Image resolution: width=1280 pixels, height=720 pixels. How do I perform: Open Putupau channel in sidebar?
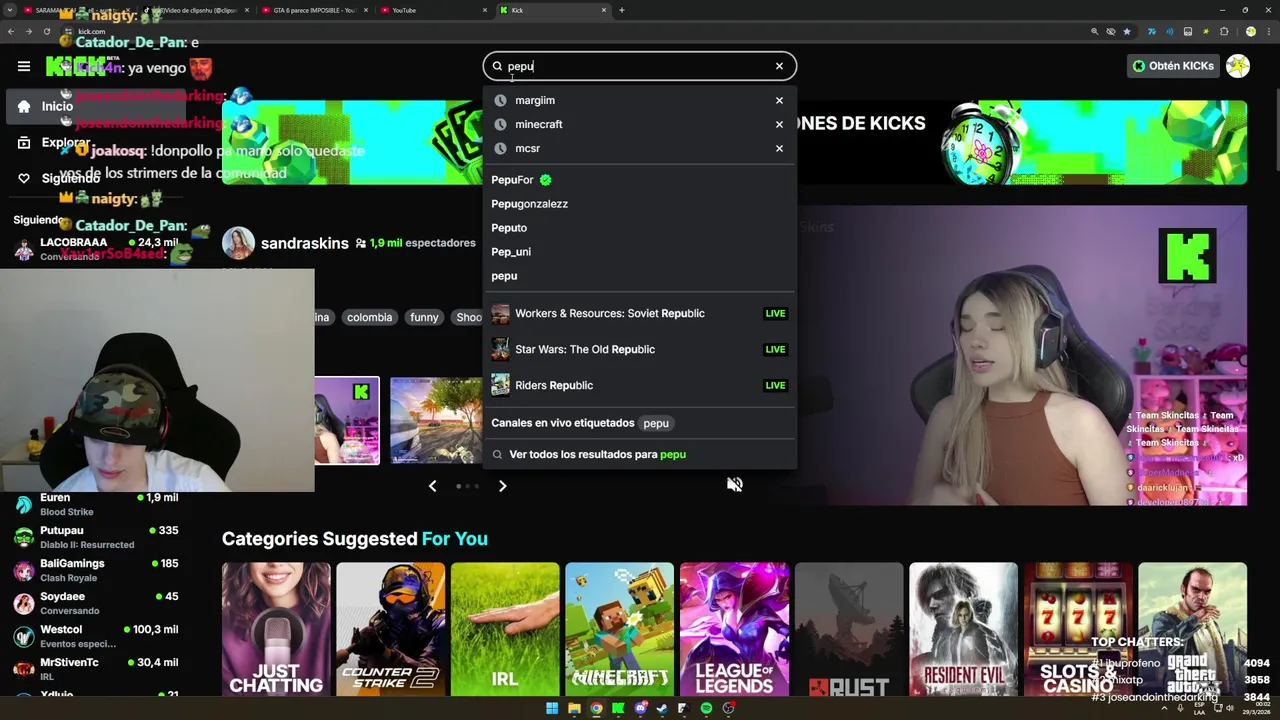96,537
